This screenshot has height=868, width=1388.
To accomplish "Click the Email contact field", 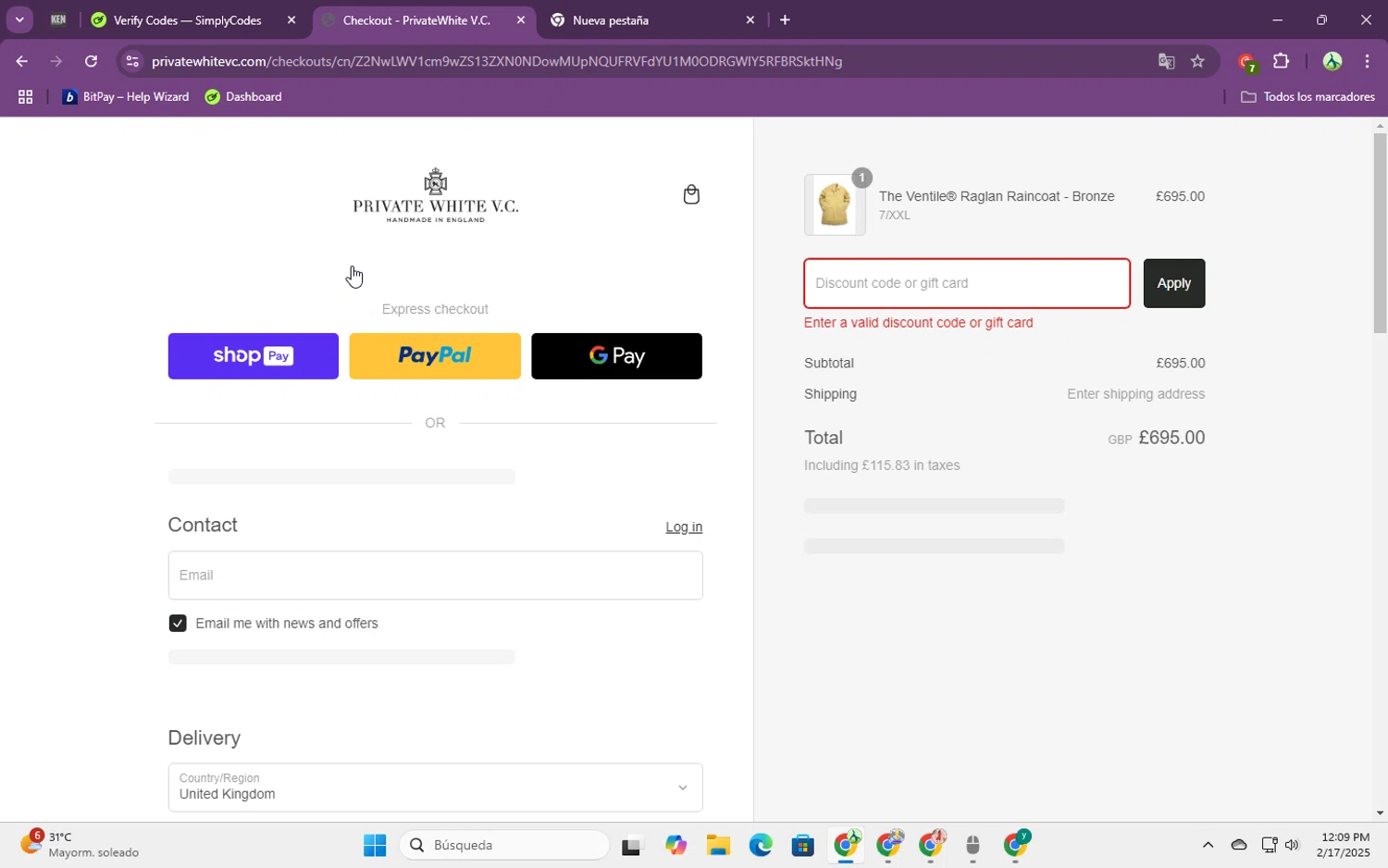I will click(x=435, y=576).
